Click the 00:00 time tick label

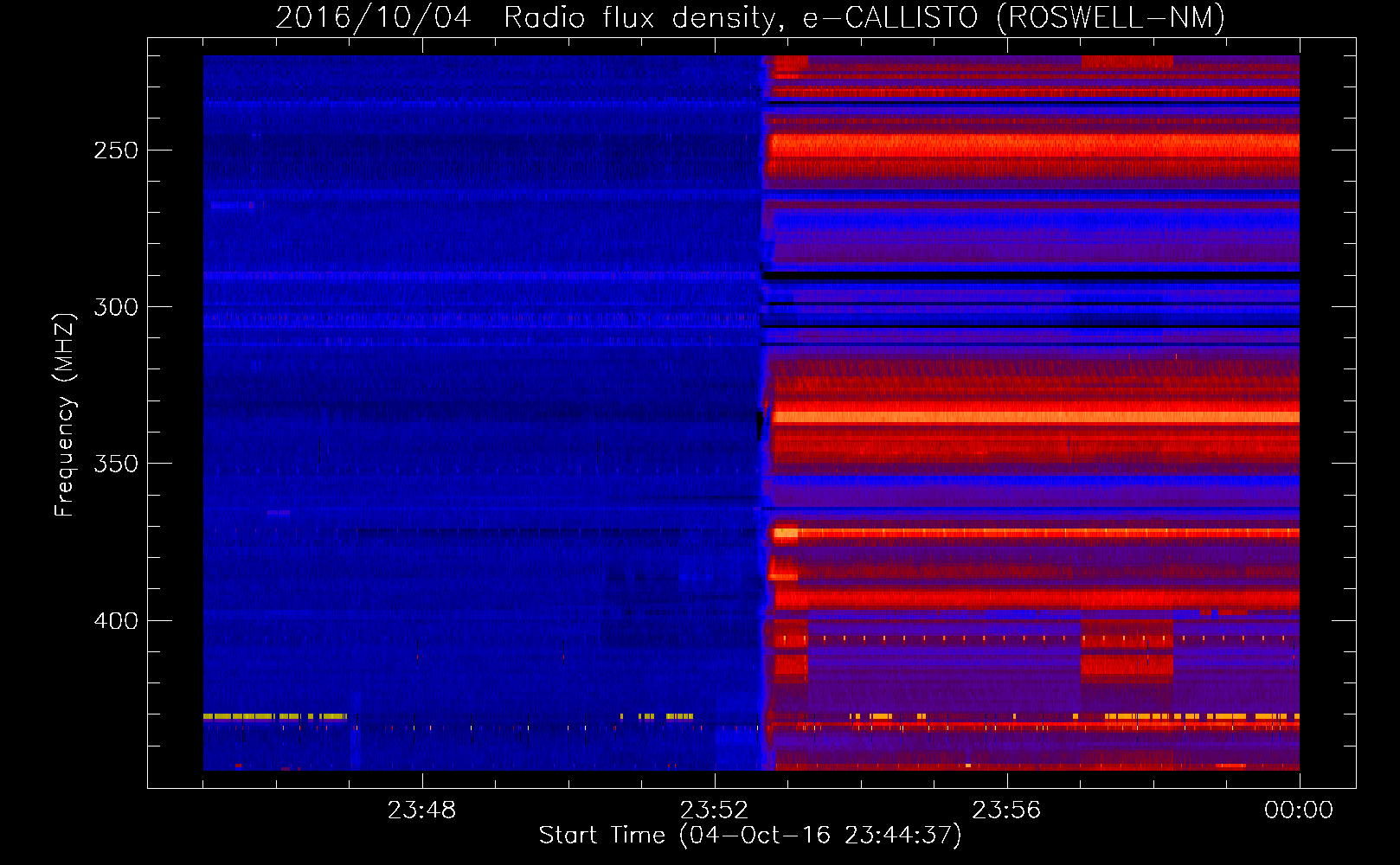tap(1299, 811)
